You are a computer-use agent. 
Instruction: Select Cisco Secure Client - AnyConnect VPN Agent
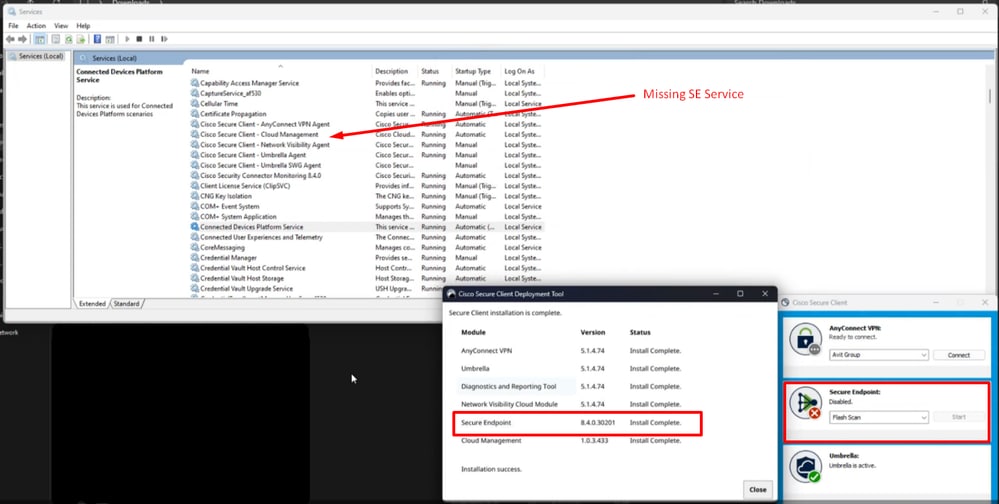click(367, 124)
